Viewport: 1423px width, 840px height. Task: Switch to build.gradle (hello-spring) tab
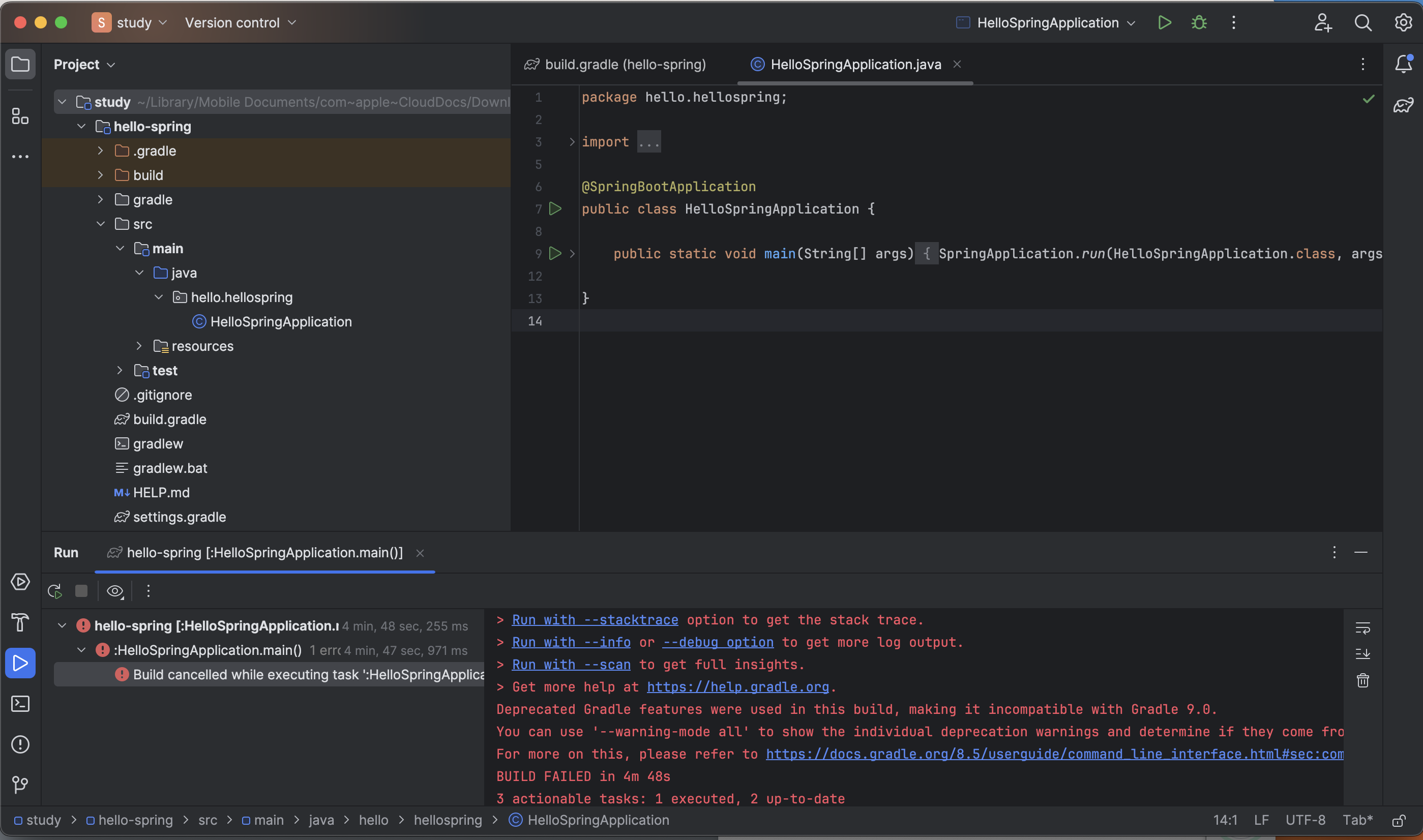pyautogui.click(x=615, y=65)
